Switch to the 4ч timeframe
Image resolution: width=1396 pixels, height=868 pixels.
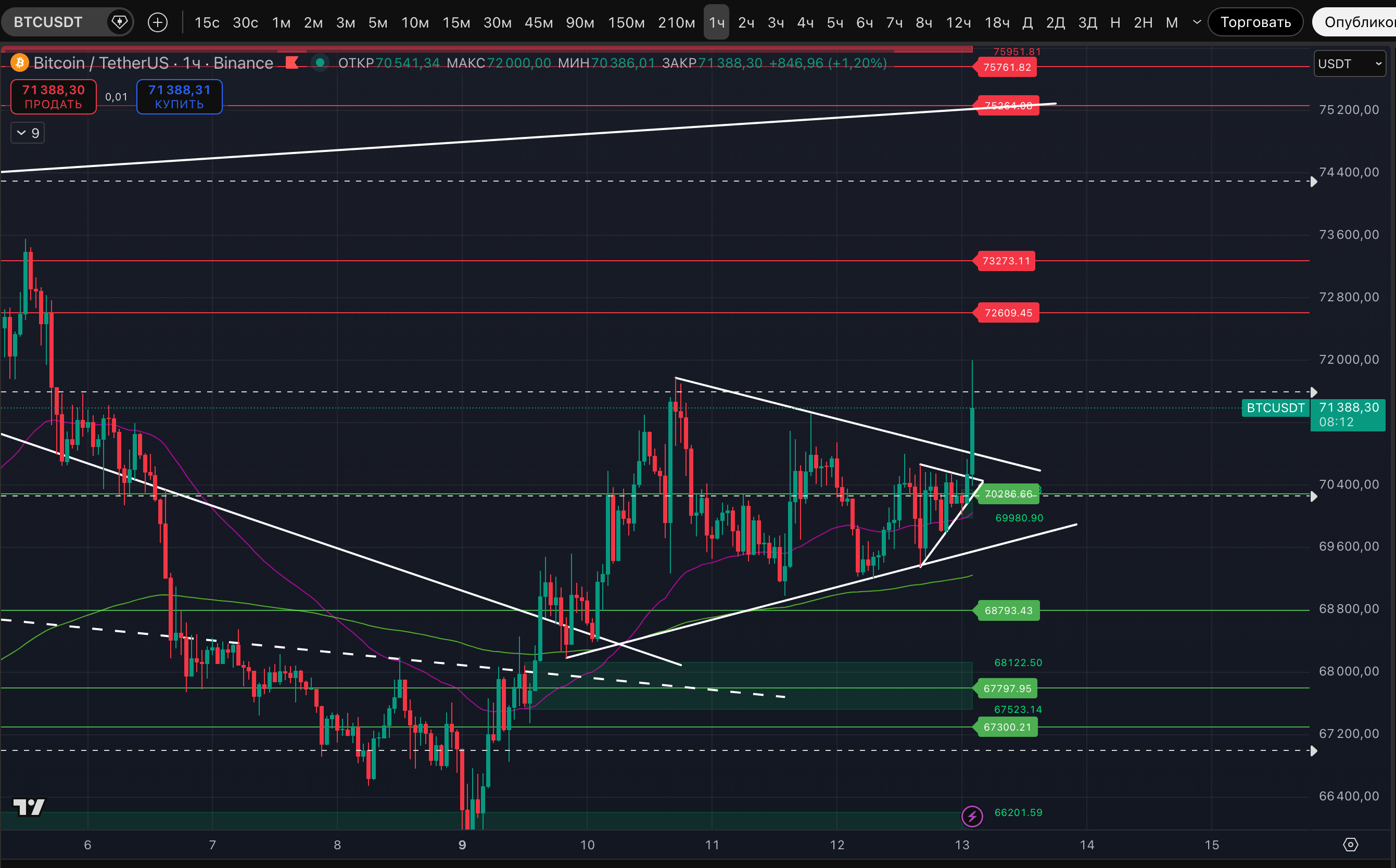coord(805,22)
